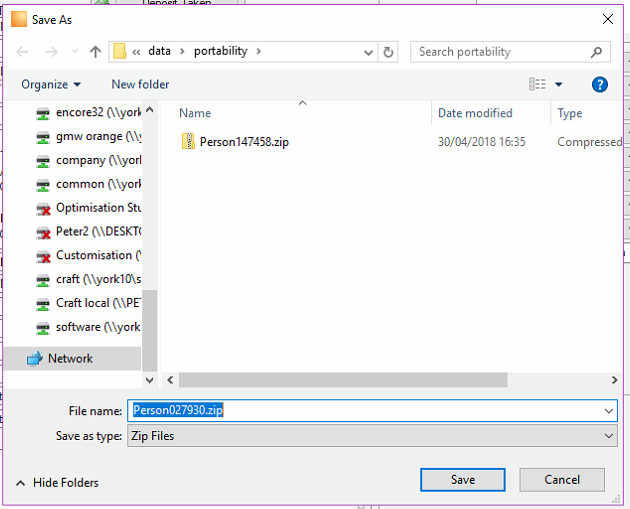The width and height of the screenshot is (630, 509).
Task: Open the view options dropdown arrow
Action: [558, 84]
